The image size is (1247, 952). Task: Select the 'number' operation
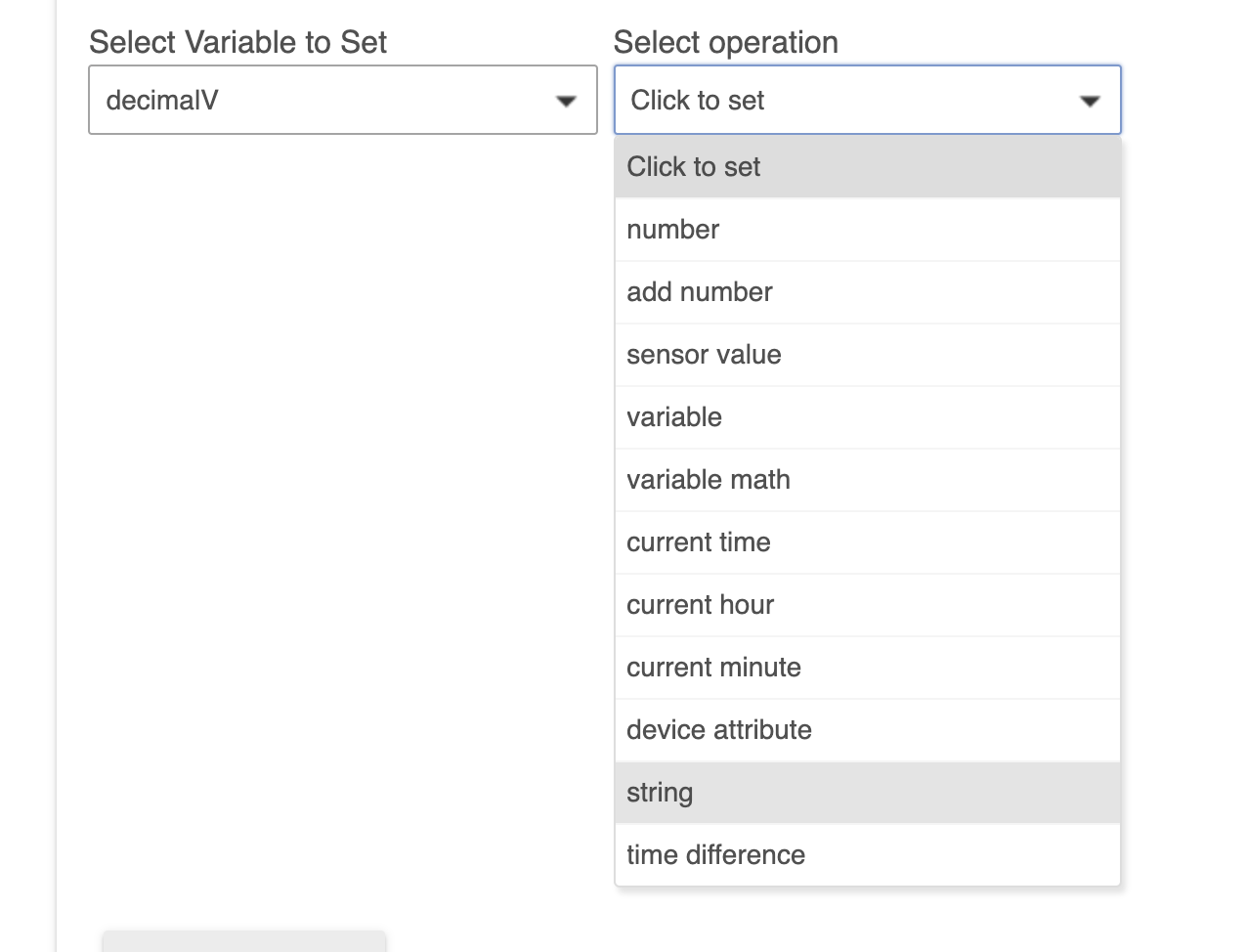(x=867, y=230)
